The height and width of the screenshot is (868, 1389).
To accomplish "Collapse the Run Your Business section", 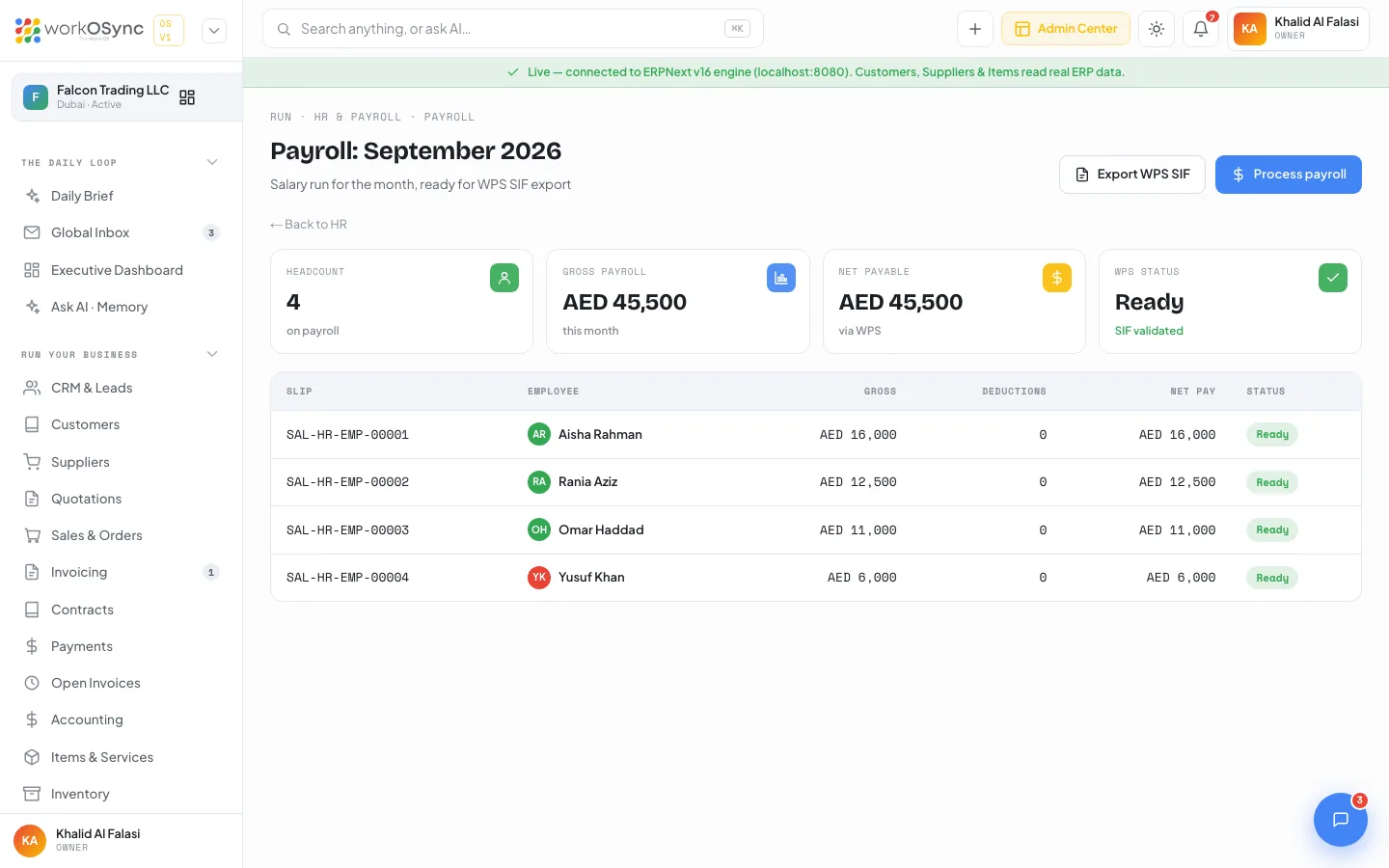I will coord(212,354).
